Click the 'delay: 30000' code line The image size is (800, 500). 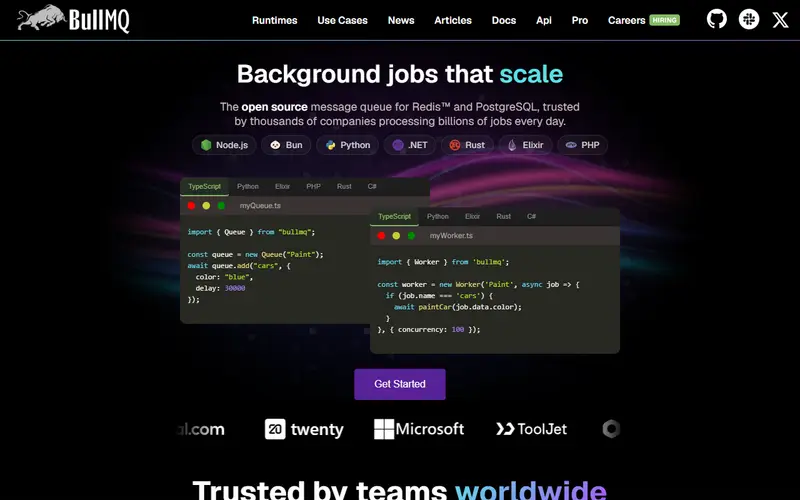pos(220,288)
